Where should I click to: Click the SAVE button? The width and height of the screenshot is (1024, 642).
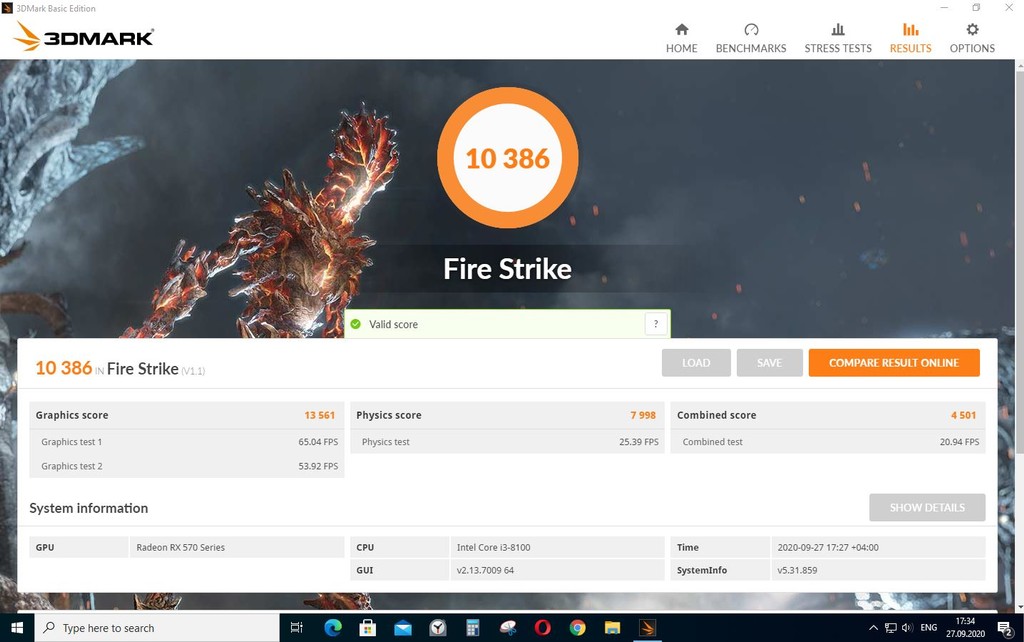click(x=769, y=362)
